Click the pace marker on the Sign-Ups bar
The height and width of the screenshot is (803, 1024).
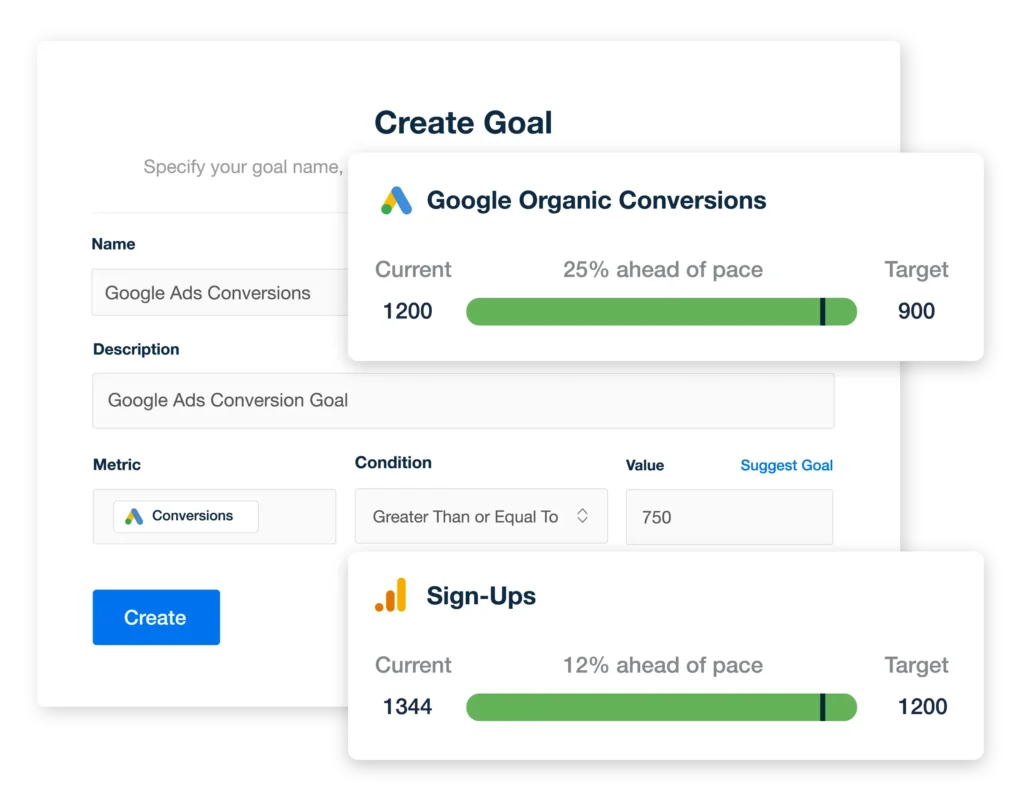pos(822,707)
